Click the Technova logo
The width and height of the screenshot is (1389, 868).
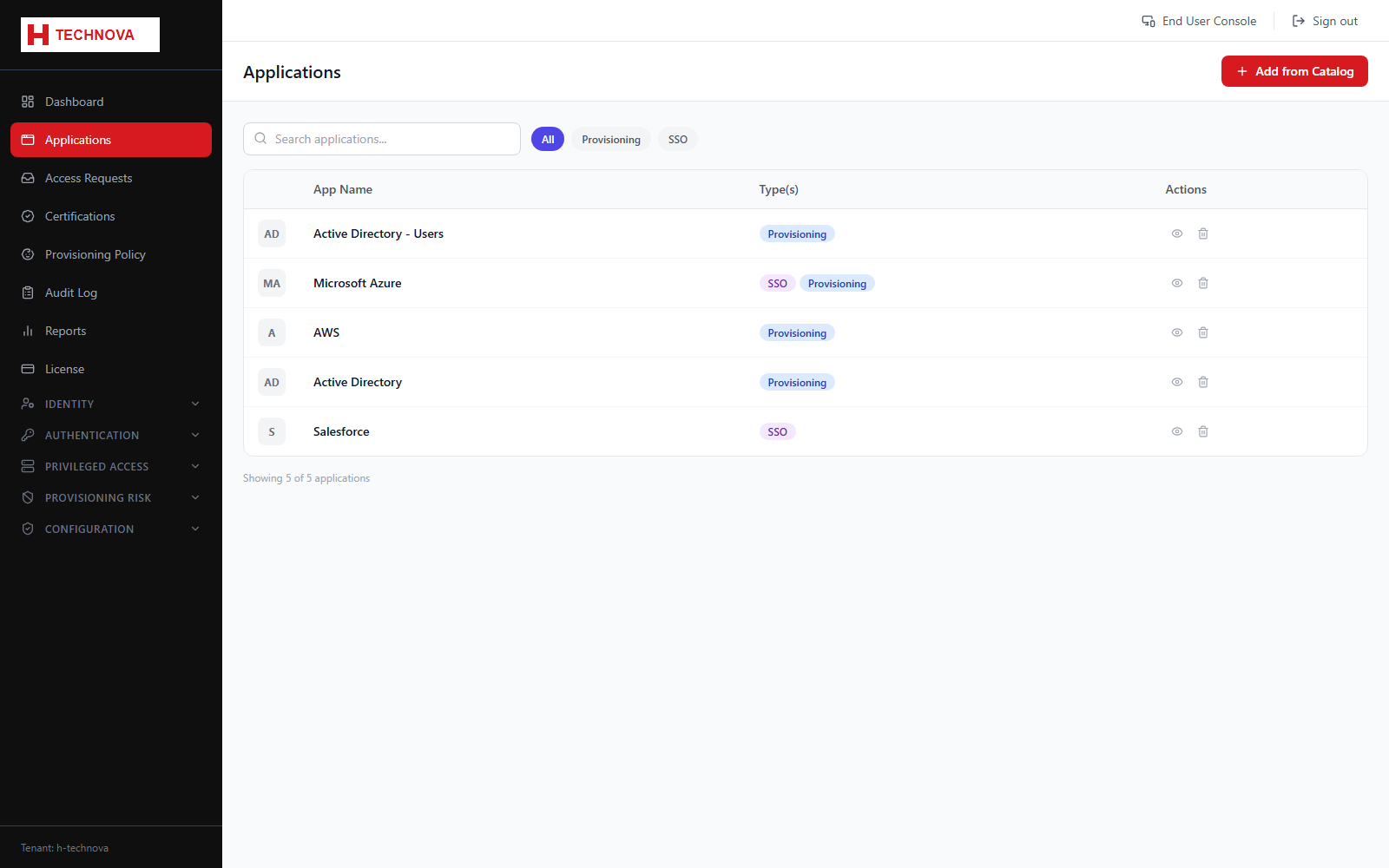[x=90, y=35]
